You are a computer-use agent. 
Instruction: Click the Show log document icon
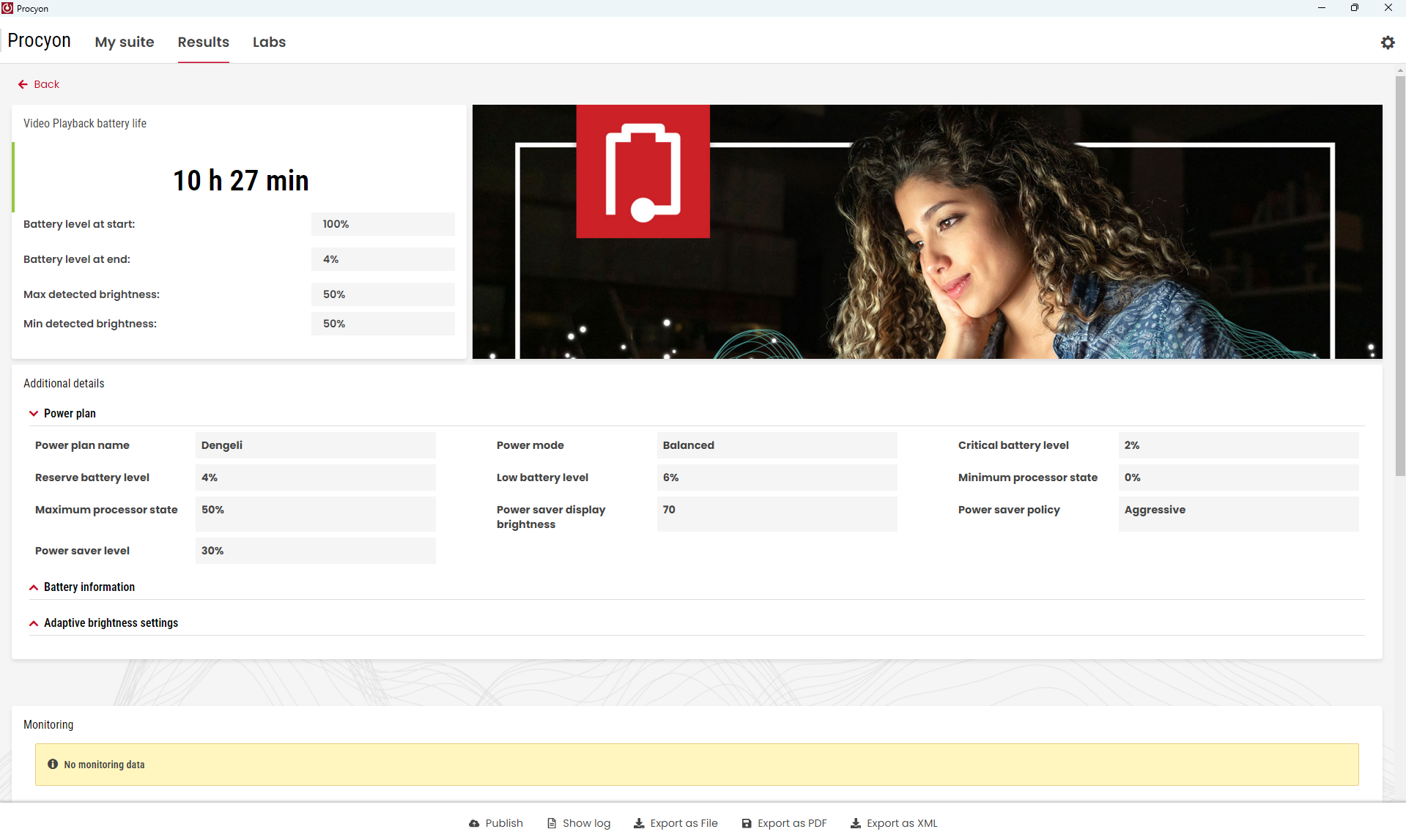click(552, 823)
